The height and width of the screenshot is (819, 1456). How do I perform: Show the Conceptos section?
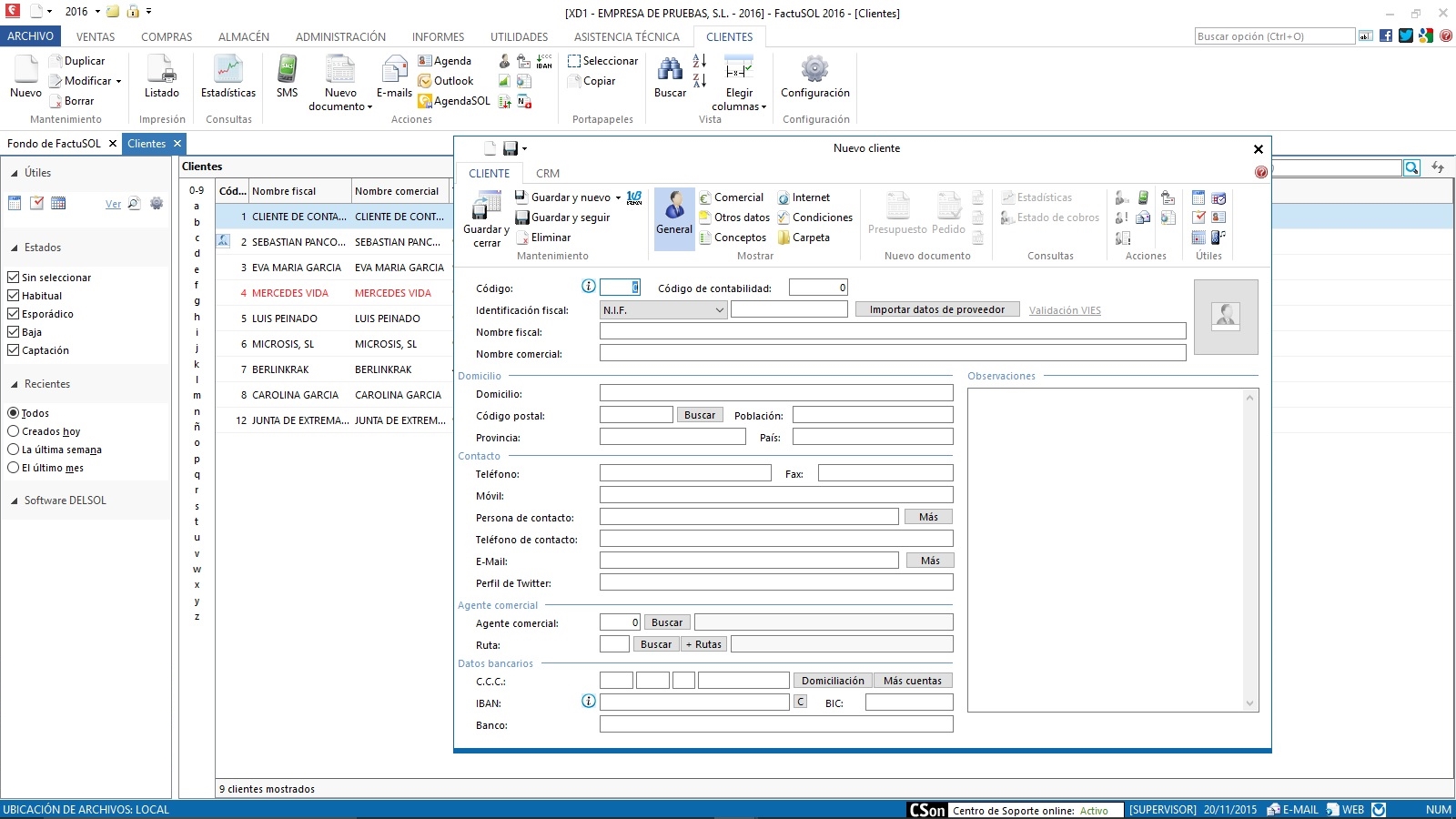point(733,238)
